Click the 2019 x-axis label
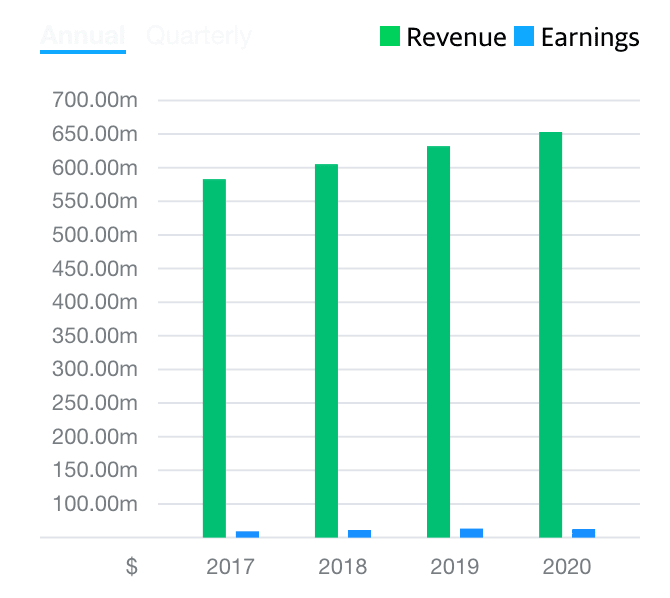Viewport: 670px width, 598px height. click(x=455, y=567)
